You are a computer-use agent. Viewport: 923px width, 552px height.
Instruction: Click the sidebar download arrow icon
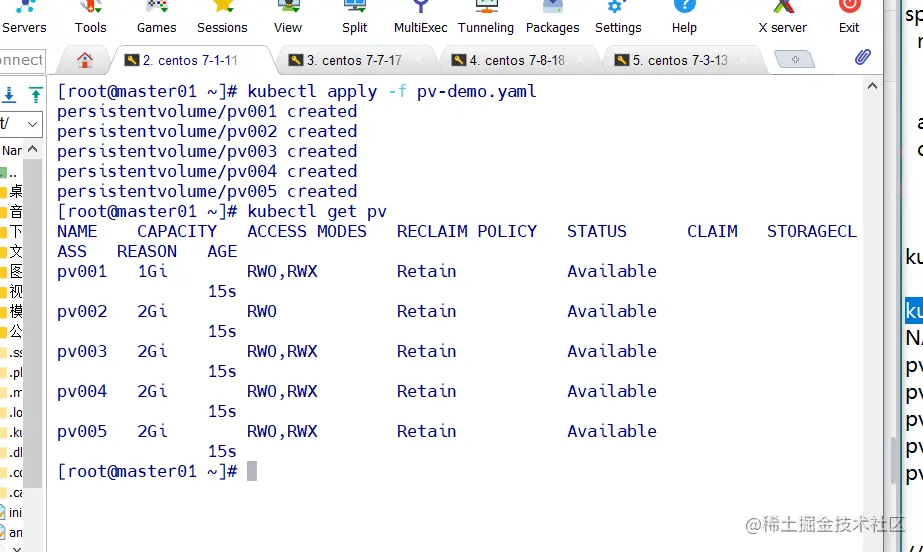coord(9,94)
